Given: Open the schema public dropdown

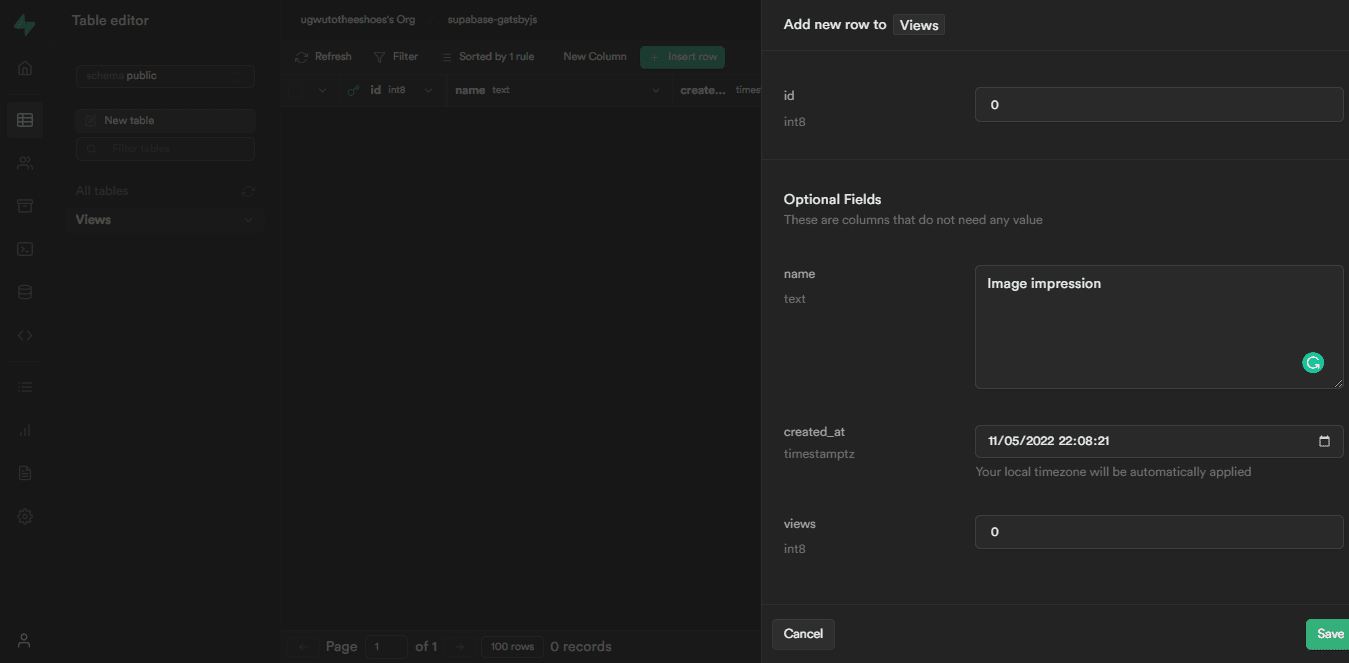Looking at the screenshot, I should click(x=165, y=76).
